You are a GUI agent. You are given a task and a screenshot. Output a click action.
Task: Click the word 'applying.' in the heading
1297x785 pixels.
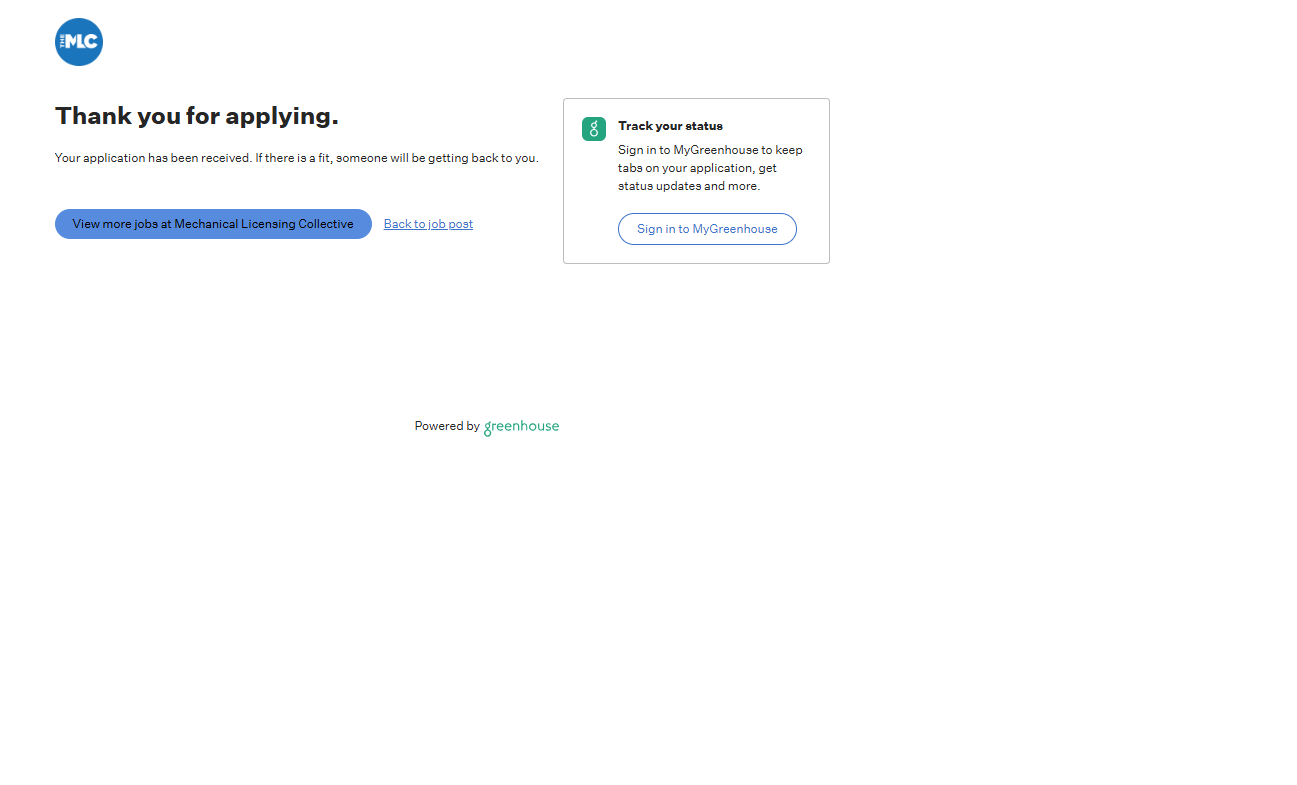282,116
